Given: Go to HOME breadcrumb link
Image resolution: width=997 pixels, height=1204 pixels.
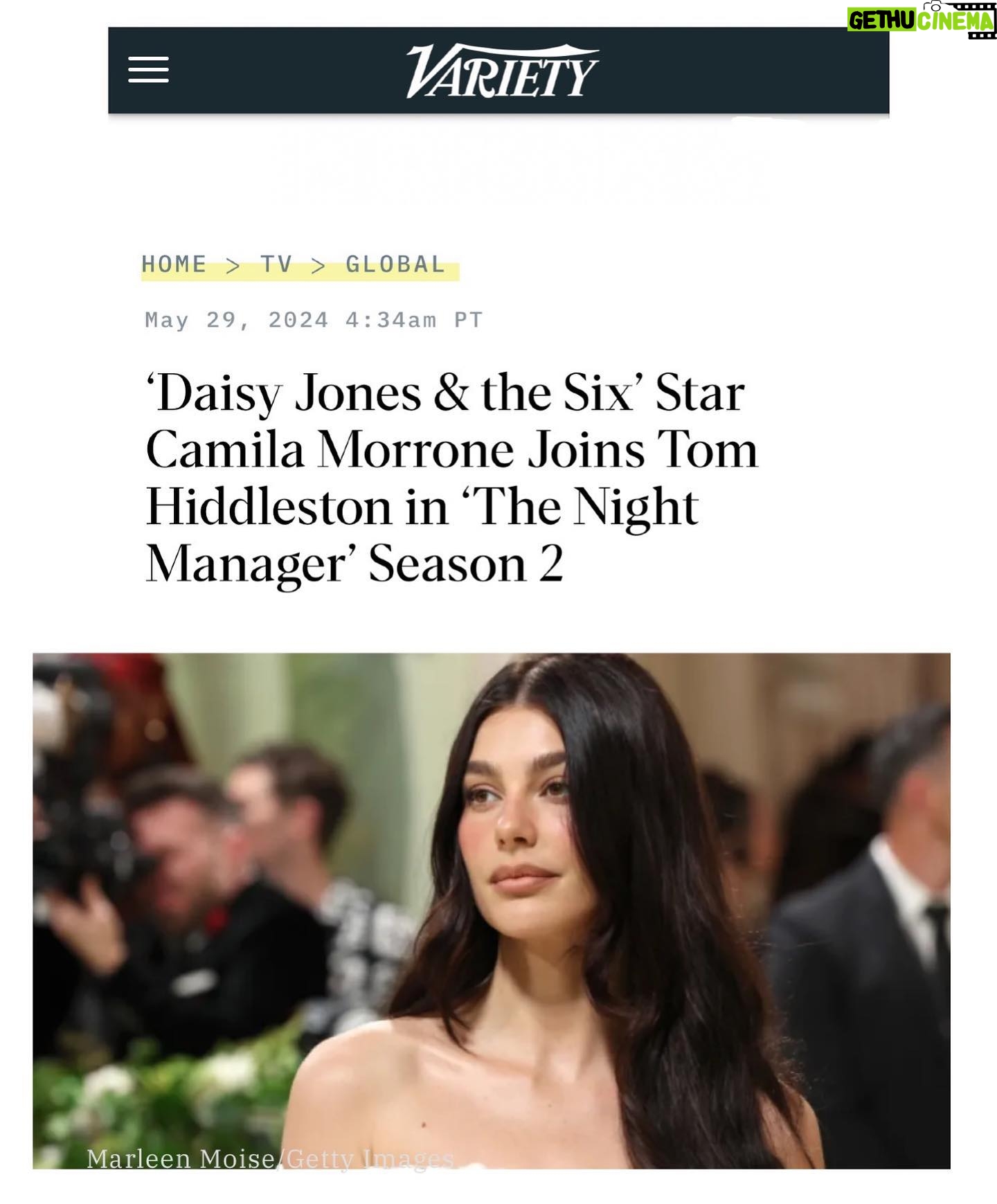Looking at the screenshot, I should coord(174,264).
